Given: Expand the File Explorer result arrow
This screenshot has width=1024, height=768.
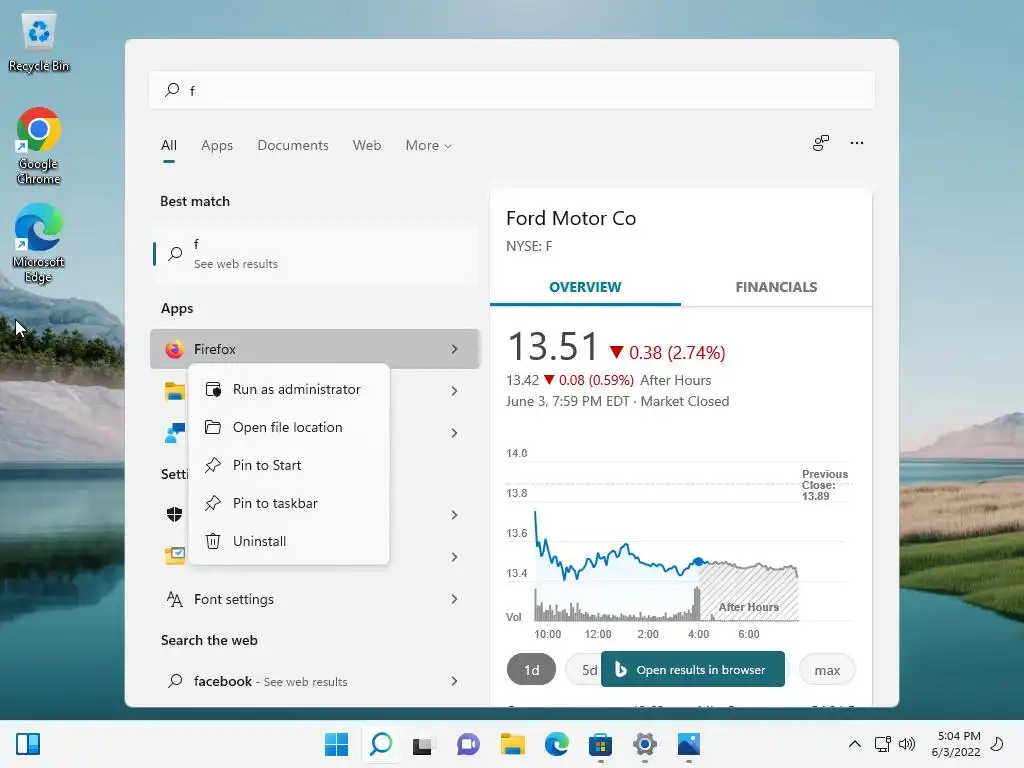Looking at the screenshot, I should [455, 391].
